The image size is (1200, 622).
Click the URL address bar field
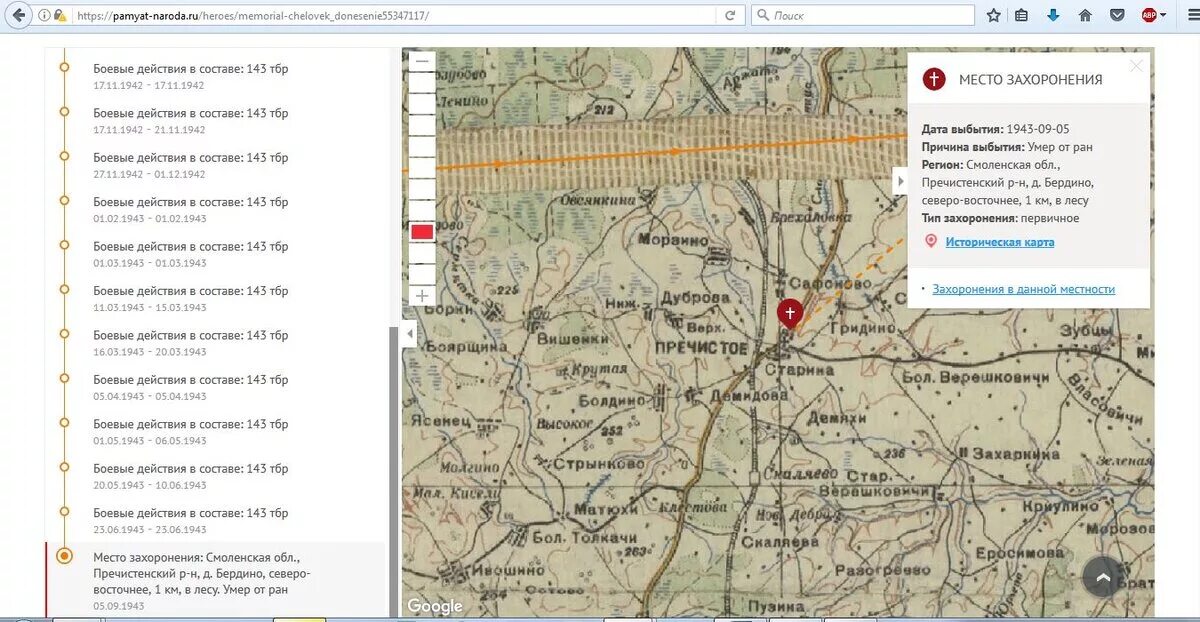(x=395, y=16)
